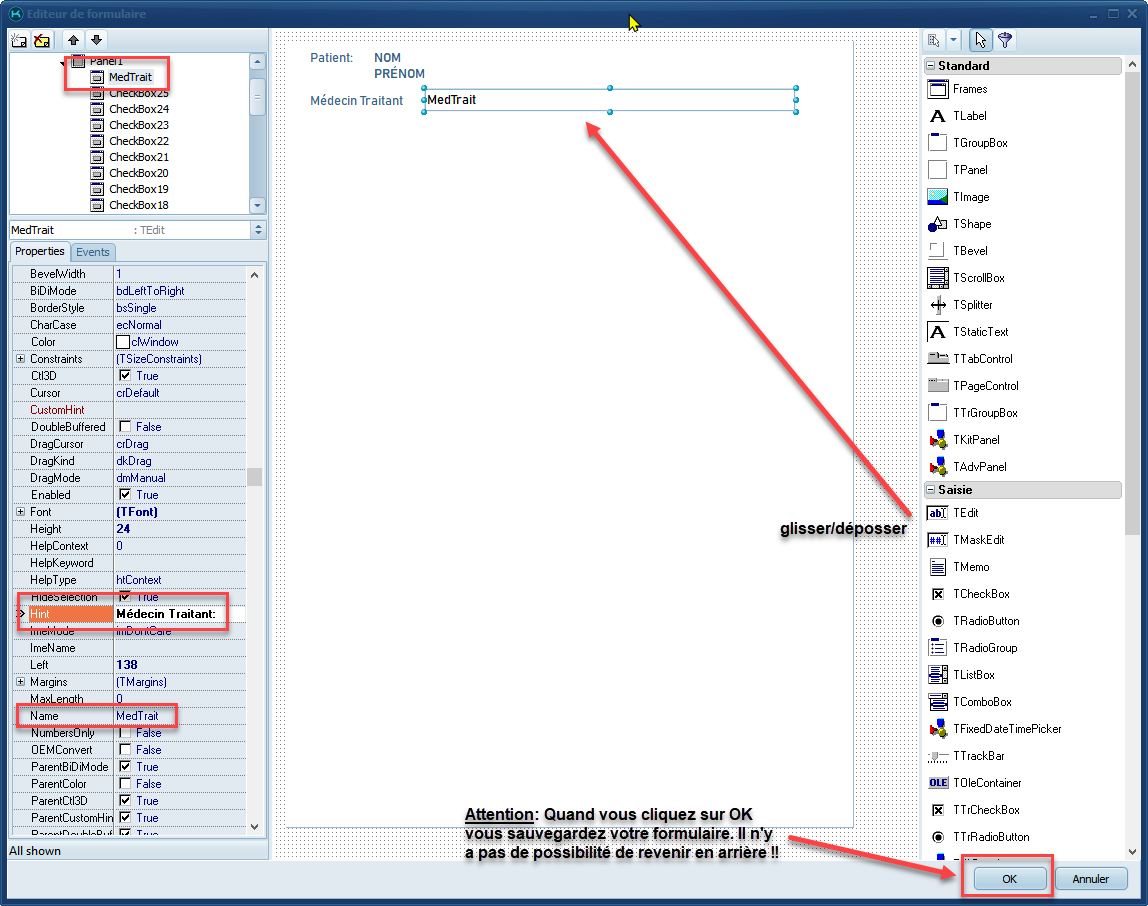Viewport: 1148px width, 906px height.
Task: Collapse the Standard palette category
Action: point(930,66)
